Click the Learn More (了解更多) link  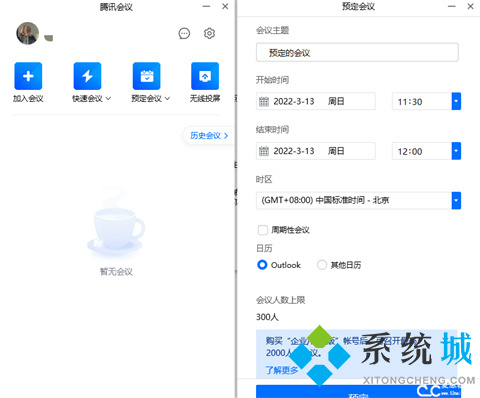282,370
